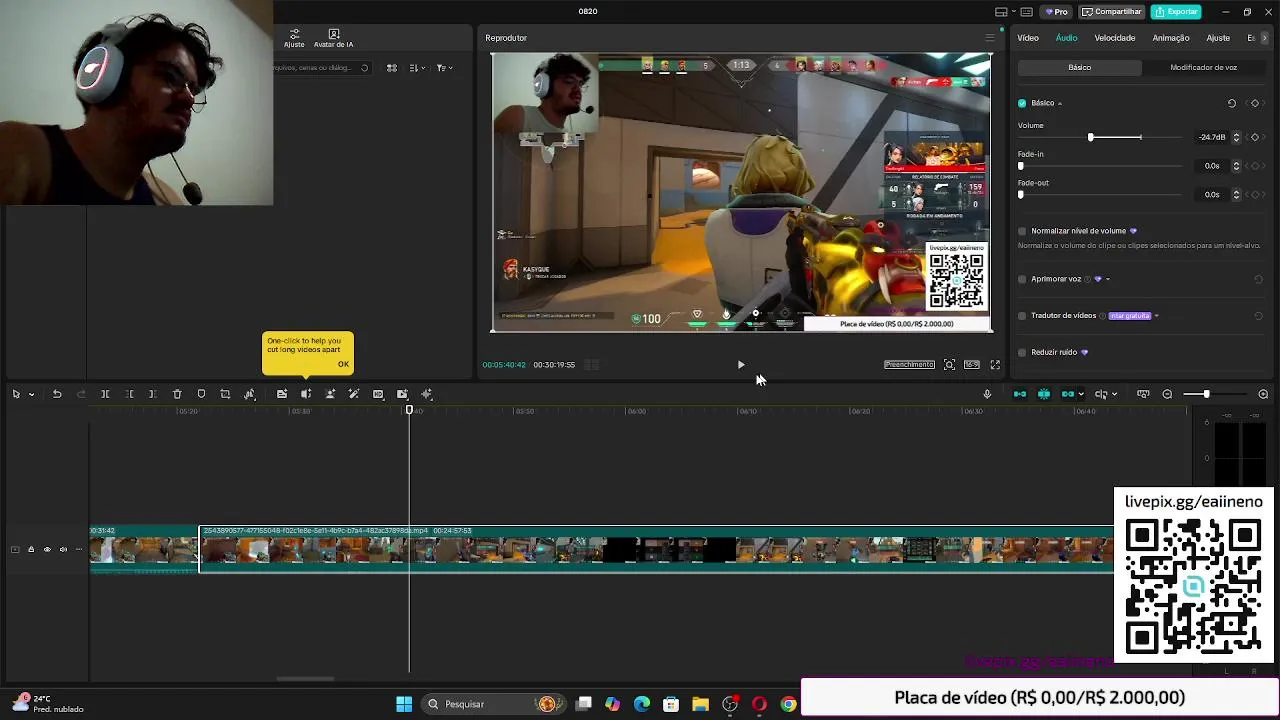Image resolution: width=1280 pixels, height=720 pixels.
Task: Lock the main video track
Action: coord(30,549)
